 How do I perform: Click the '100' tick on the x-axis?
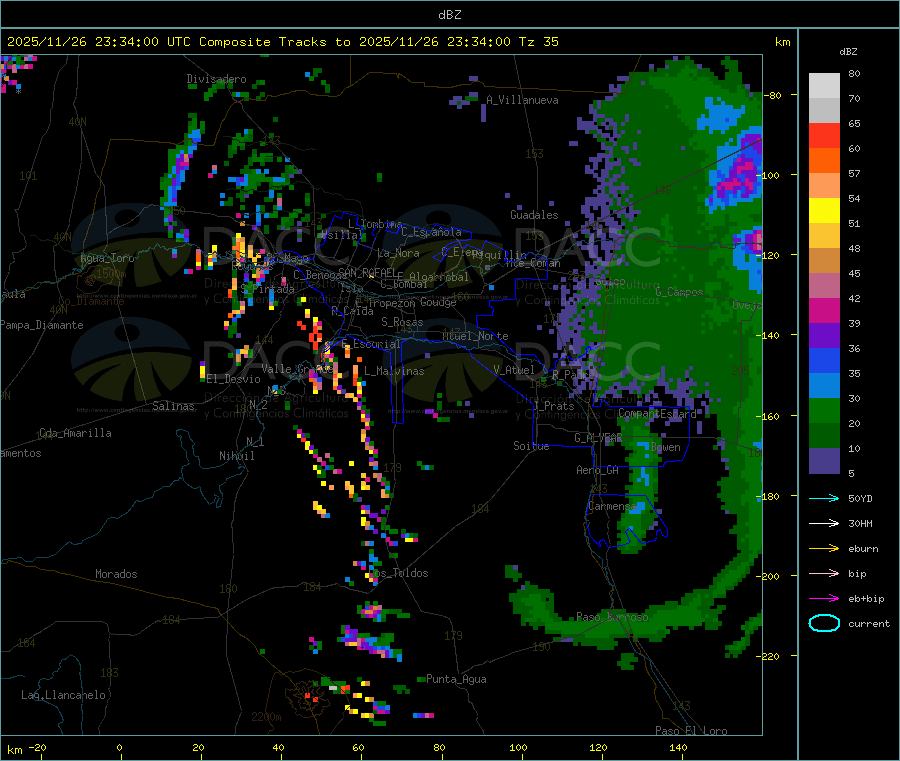tap(518, 747)
